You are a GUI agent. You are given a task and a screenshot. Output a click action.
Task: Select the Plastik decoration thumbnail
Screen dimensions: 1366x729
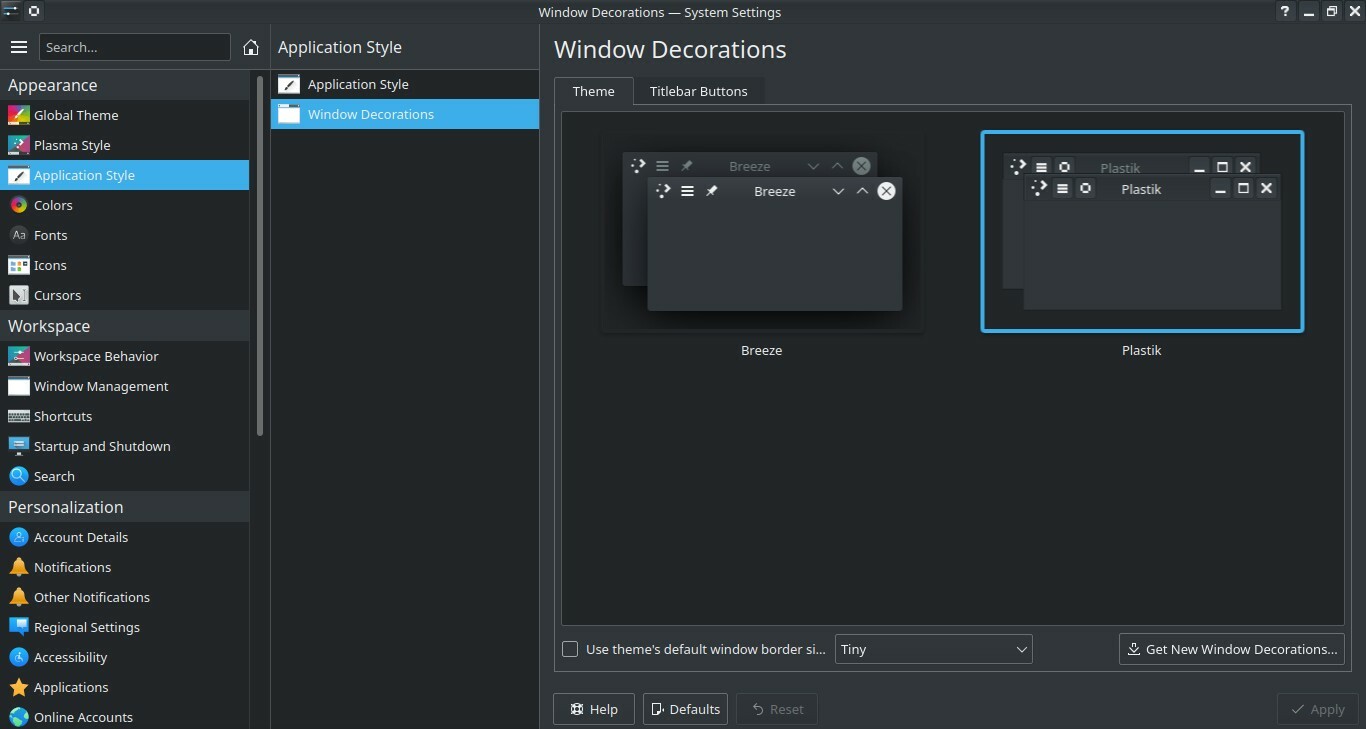(x=1142, y=232)
